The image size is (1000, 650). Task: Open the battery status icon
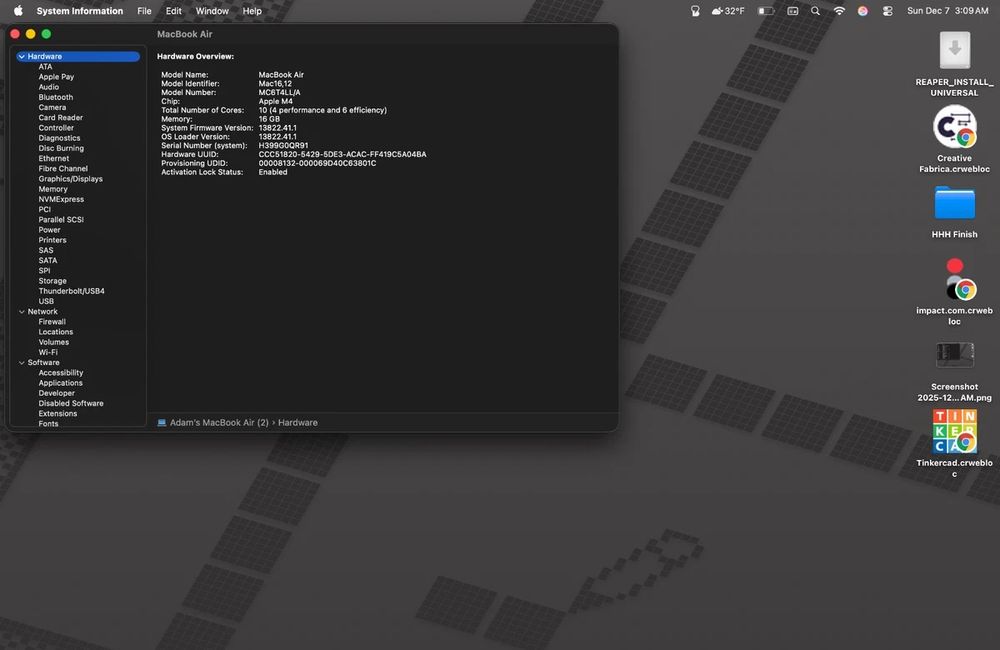(x=765, y=11)
